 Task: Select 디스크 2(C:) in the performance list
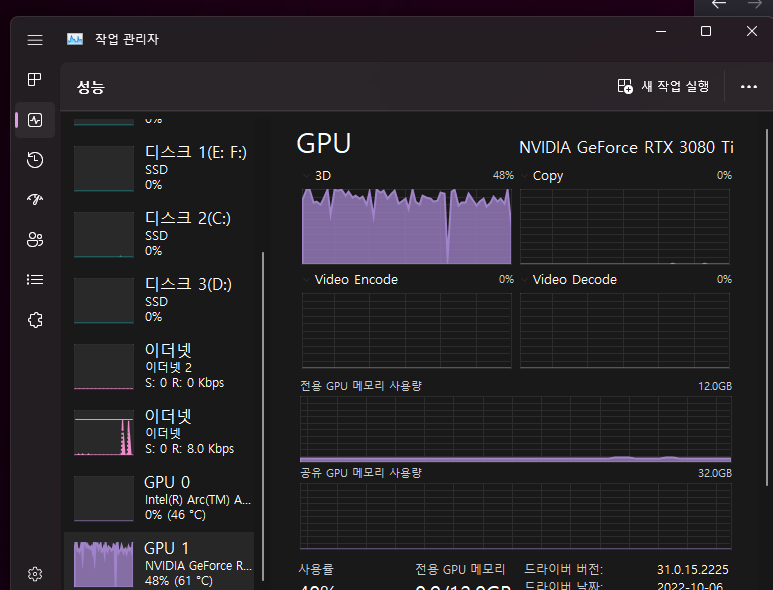pos(160,234)
